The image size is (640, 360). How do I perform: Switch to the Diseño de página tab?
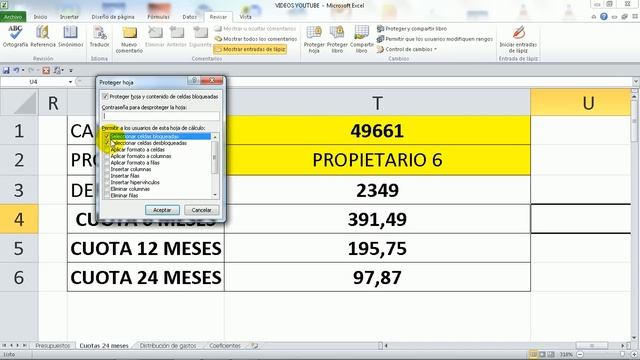113,17
